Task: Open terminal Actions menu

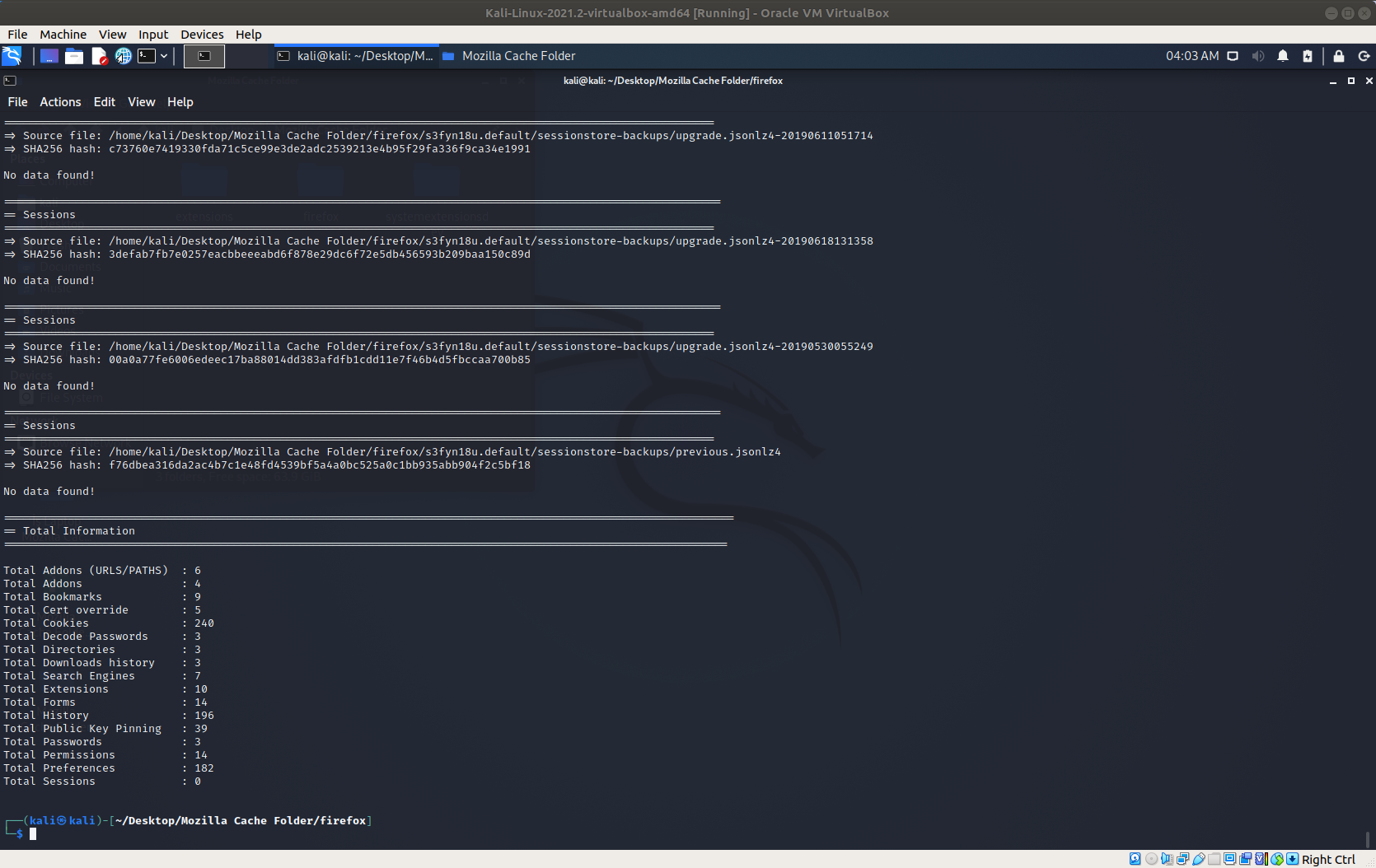Action: pos(60,102)
